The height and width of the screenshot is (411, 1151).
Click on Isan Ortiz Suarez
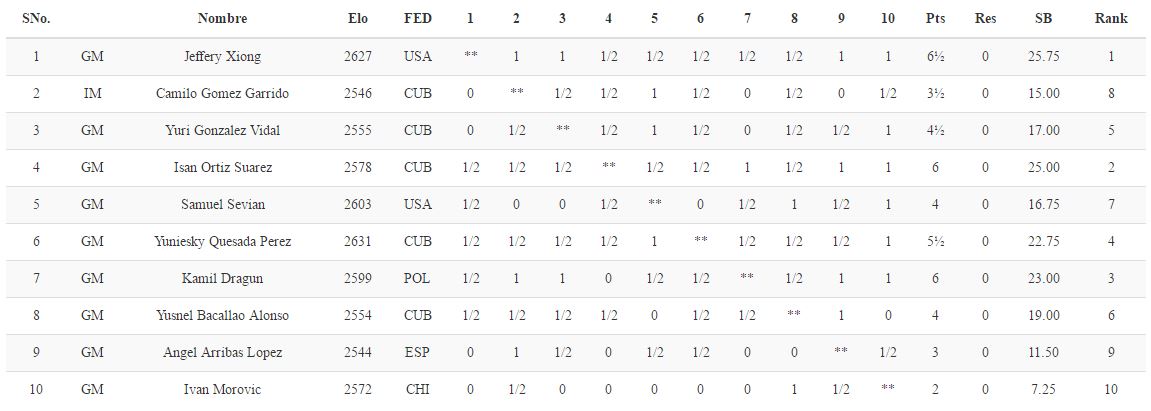[x=222, y=167]
